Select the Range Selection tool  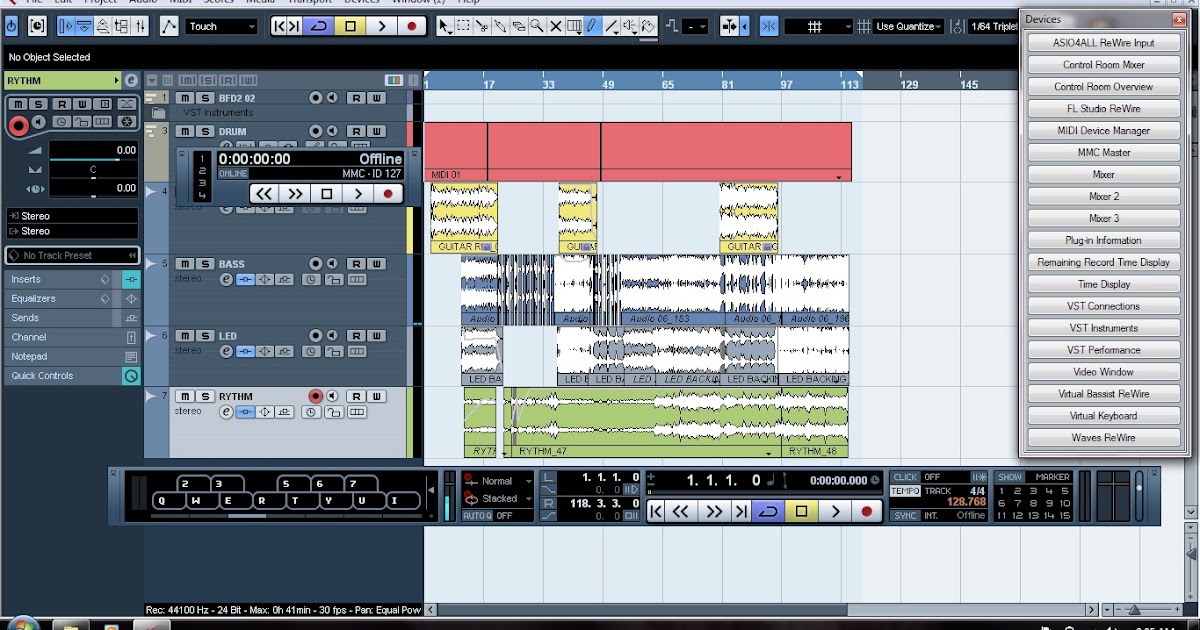tap(463, 27)
